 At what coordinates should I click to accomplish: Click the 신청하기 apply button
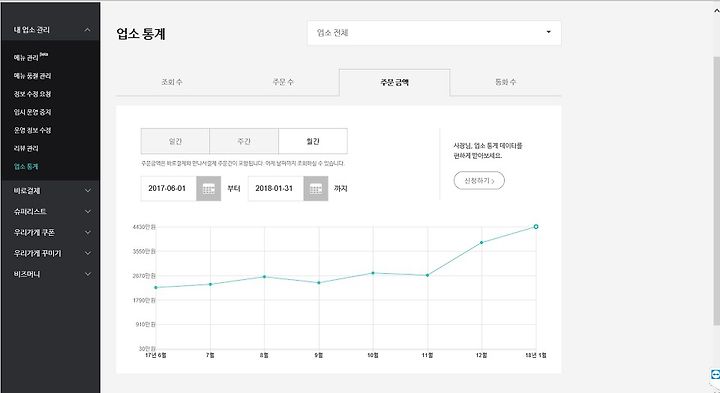point(479,180)
